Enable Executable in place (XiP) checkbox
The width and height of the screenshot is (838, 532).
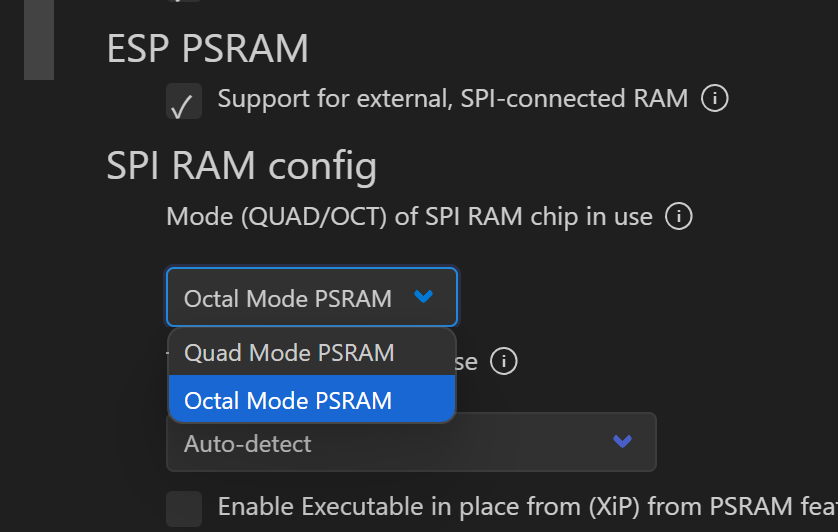point(184,507)
